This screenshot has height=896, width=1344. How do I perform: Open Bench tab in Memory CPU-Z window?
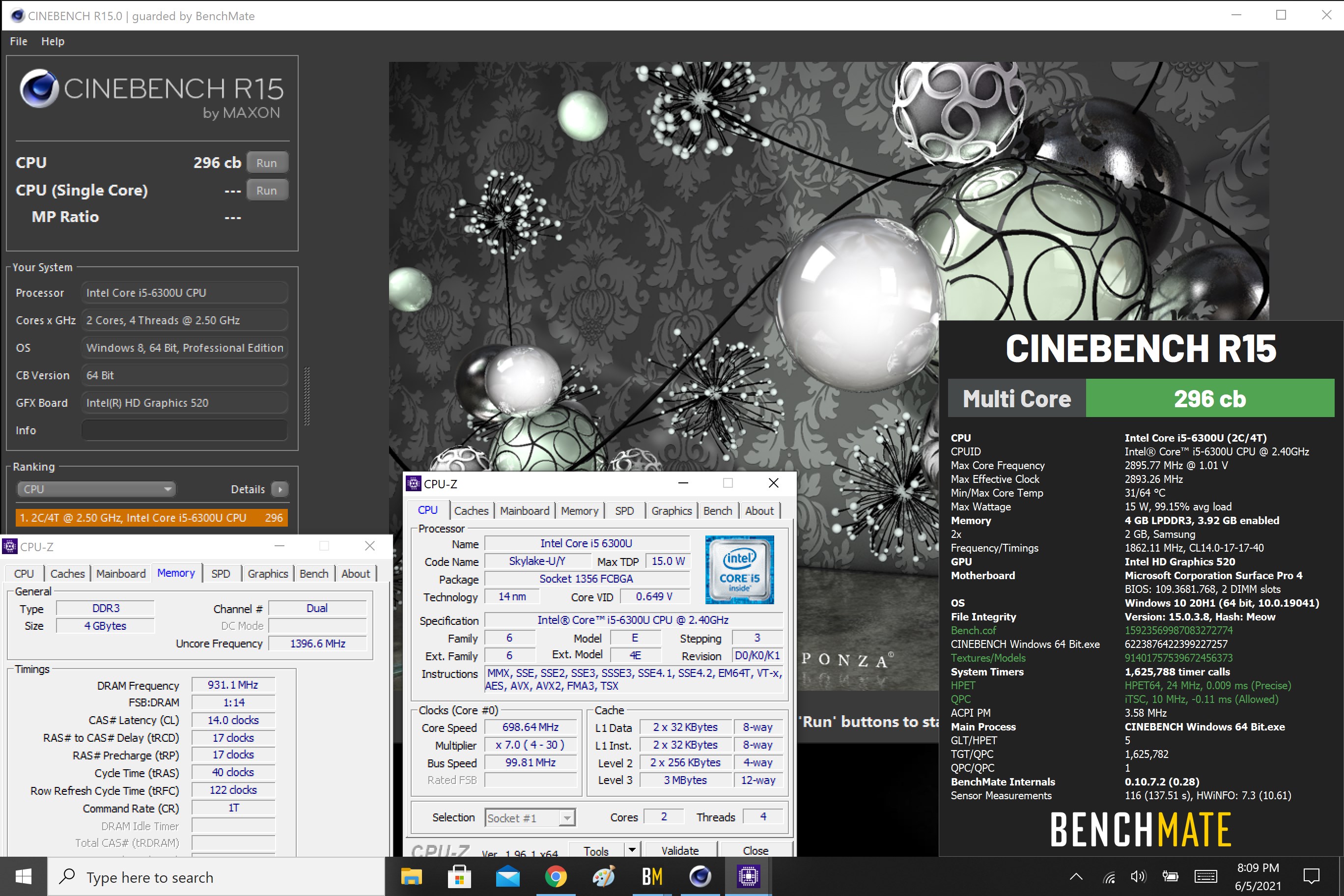[x=314, y=574]
